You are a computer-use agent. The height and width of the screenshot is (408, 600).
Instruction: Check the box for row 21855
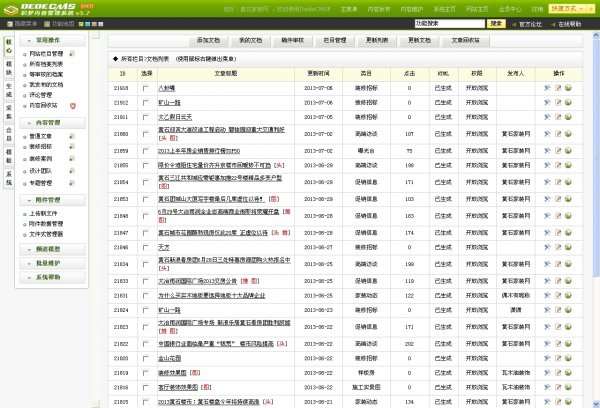point(145,165)
